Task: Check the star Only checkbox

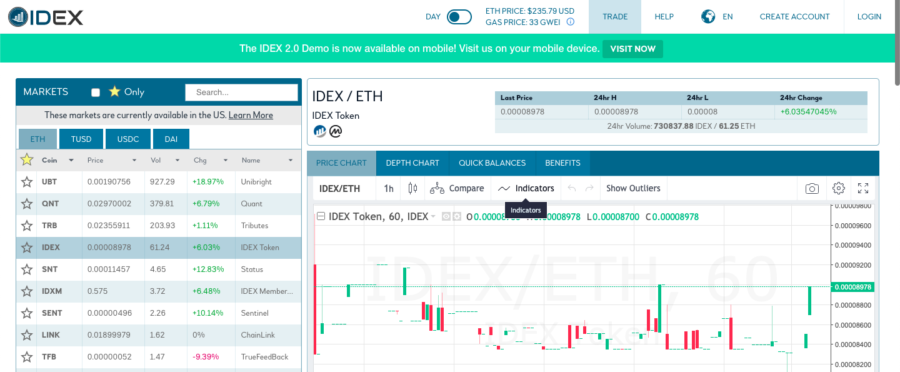Action: (x=96, y=92)
